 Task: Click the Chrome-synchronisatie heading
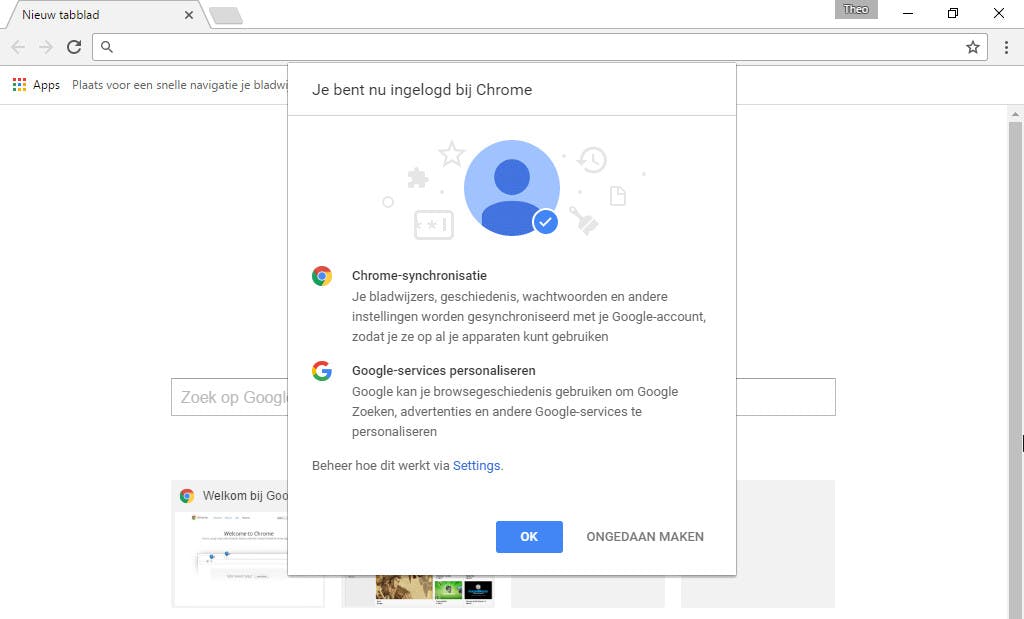[419, 276]
